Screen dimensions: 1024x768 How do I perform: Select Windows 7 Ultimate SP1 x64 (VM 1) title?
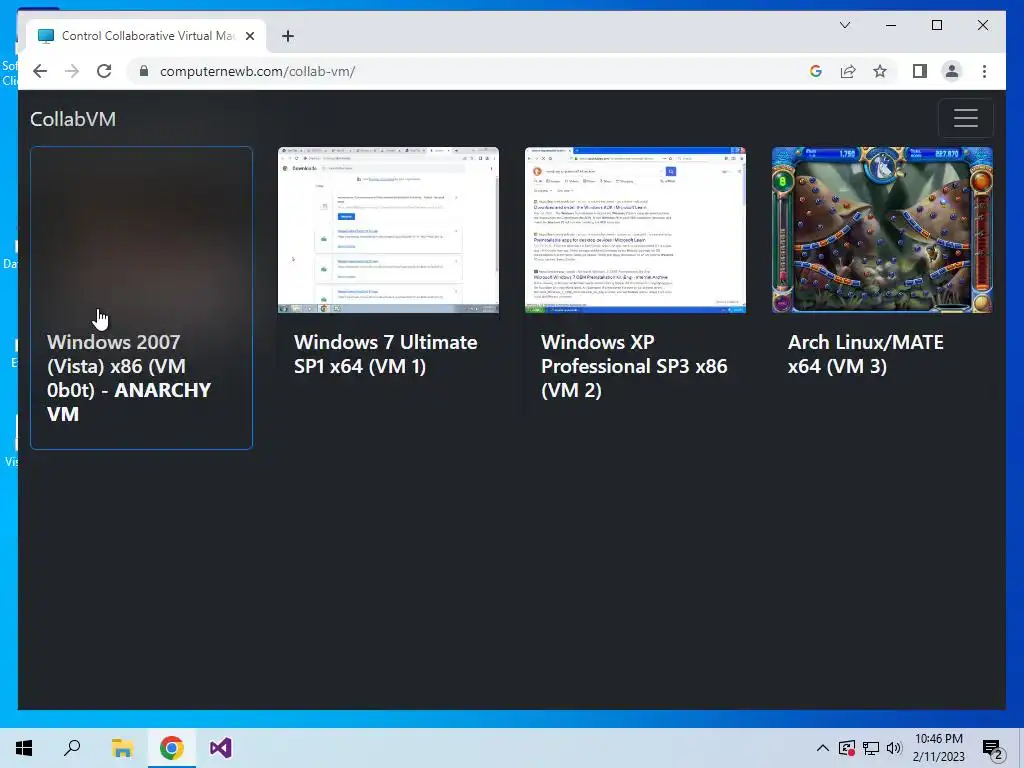[385, 354]
